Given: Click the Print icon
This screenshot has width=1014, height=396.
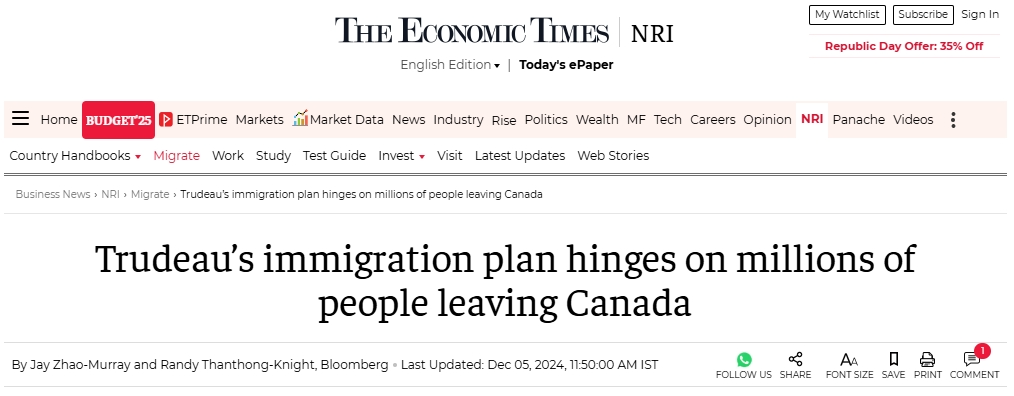Looking at the screenshot, I should point(927,360).
